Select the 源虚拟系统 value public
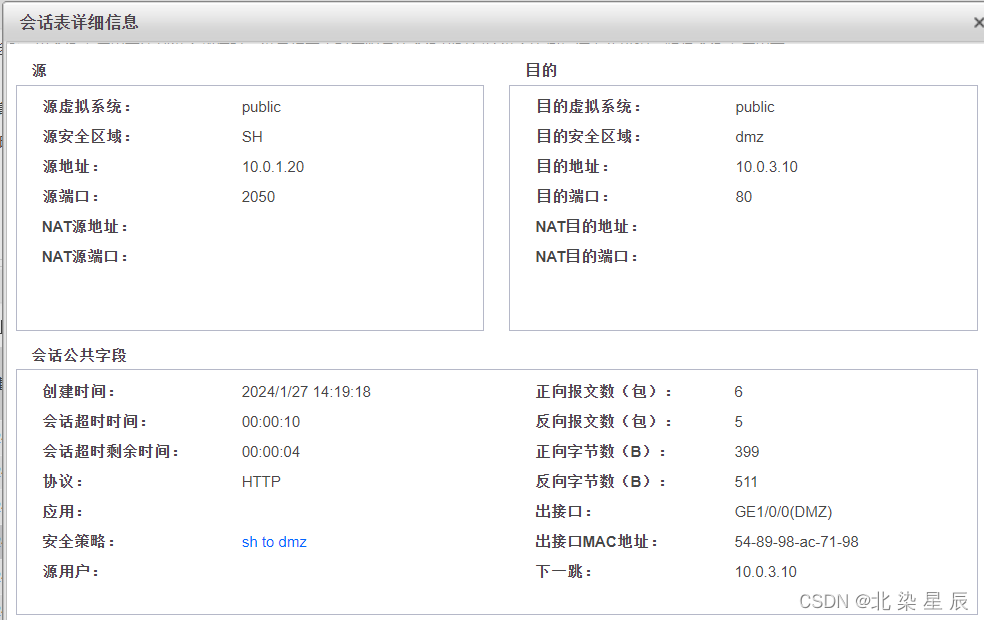This screenshot has width=984, height=620. [259, 106]
